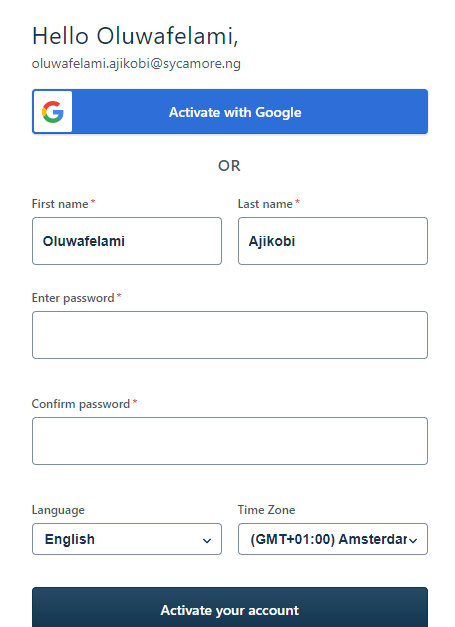Click the First name label
Viewport: 455px width, 627px height.
(60, 204)
